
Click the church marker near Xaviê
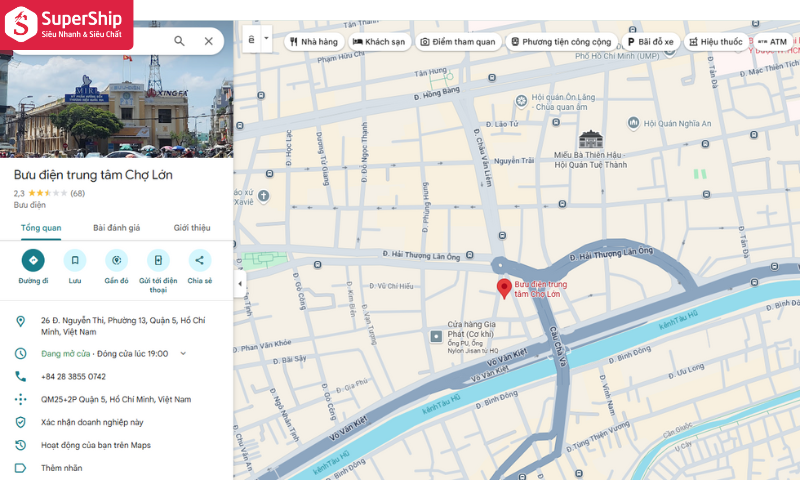[263, 196]
